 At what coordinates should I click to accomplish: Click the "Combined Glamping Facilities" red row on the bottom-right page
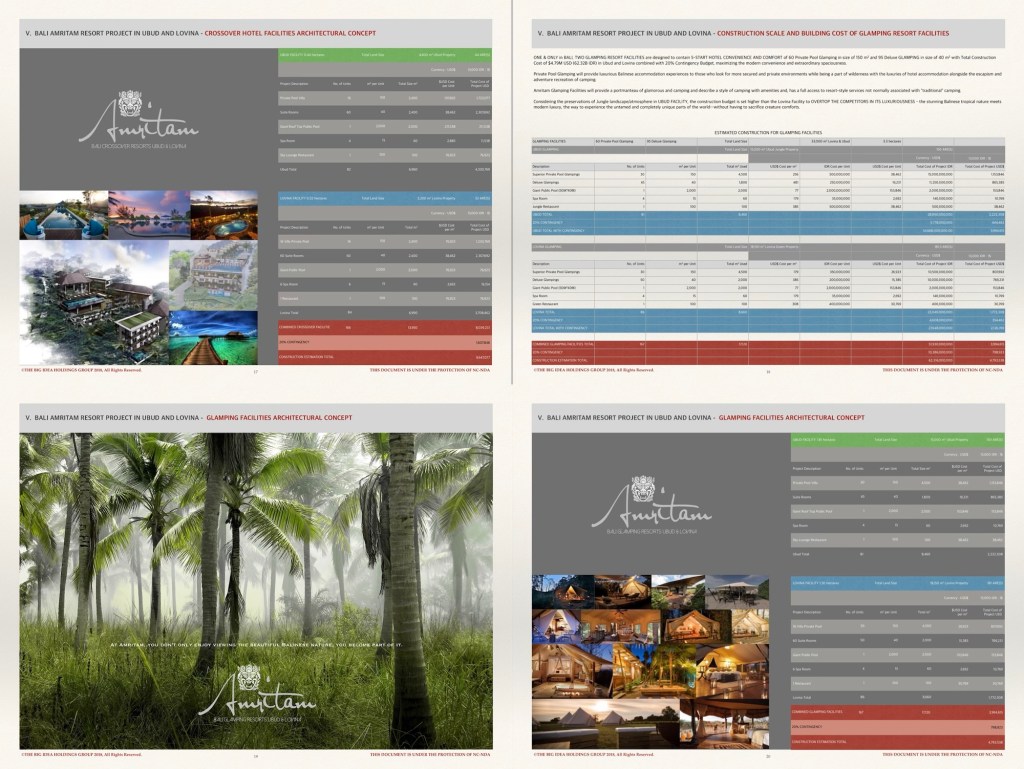(897, 712)
